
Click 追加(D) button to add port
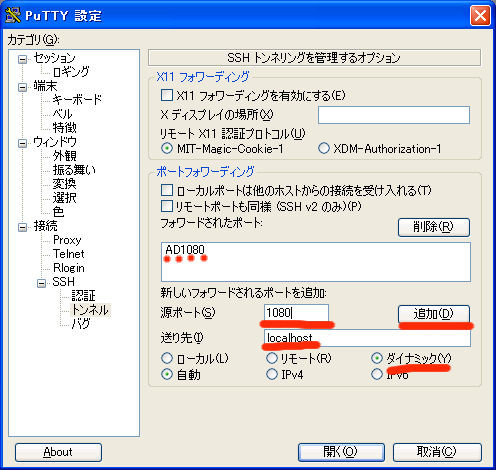(x=434, y=314)
